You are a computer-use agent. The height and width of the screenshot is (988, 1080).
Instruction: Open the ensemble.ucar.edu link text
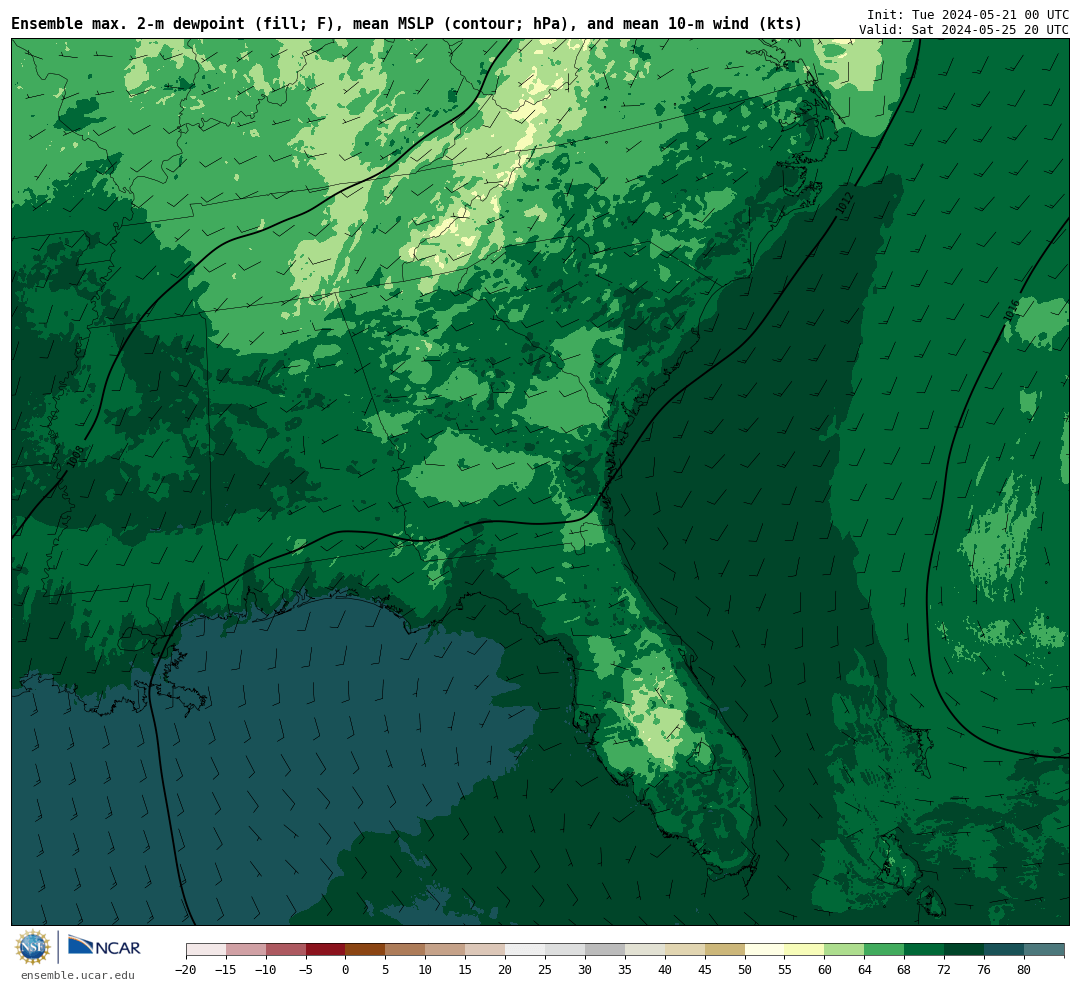[78, 975]
